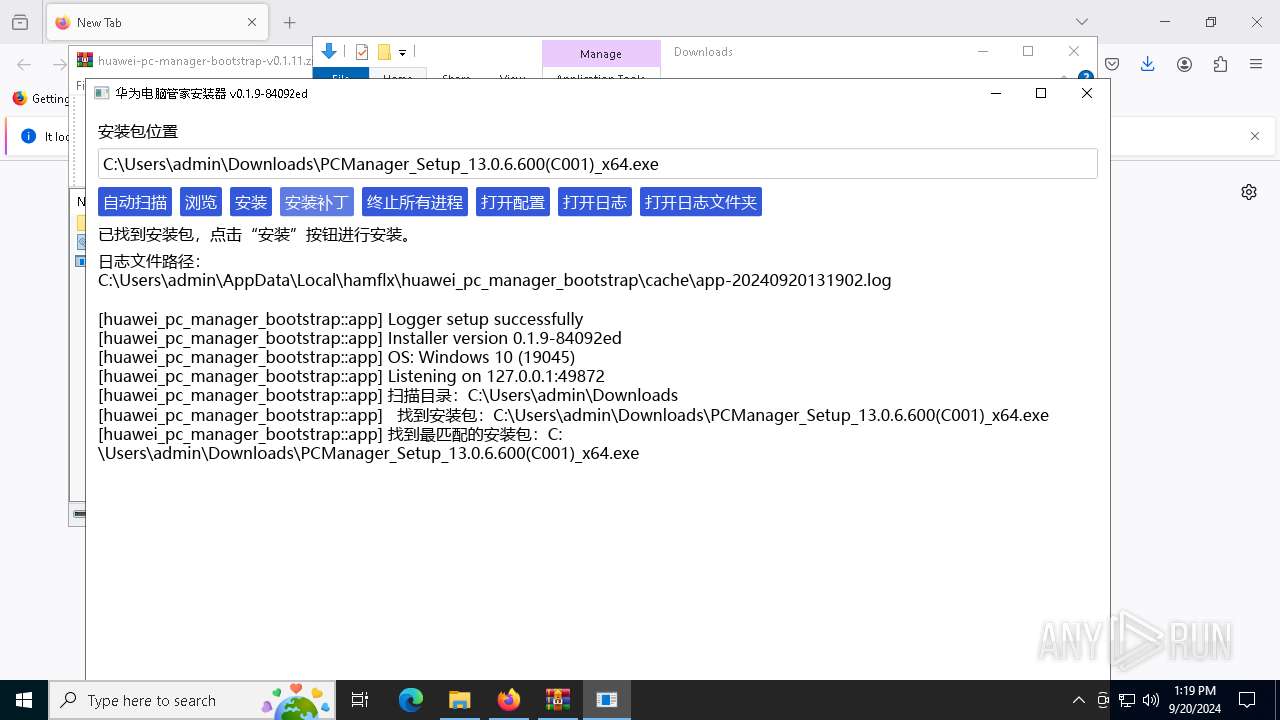Expand the Explorer quick access toolbar dropdown
Screen dimensions: 1280x720
402,52
